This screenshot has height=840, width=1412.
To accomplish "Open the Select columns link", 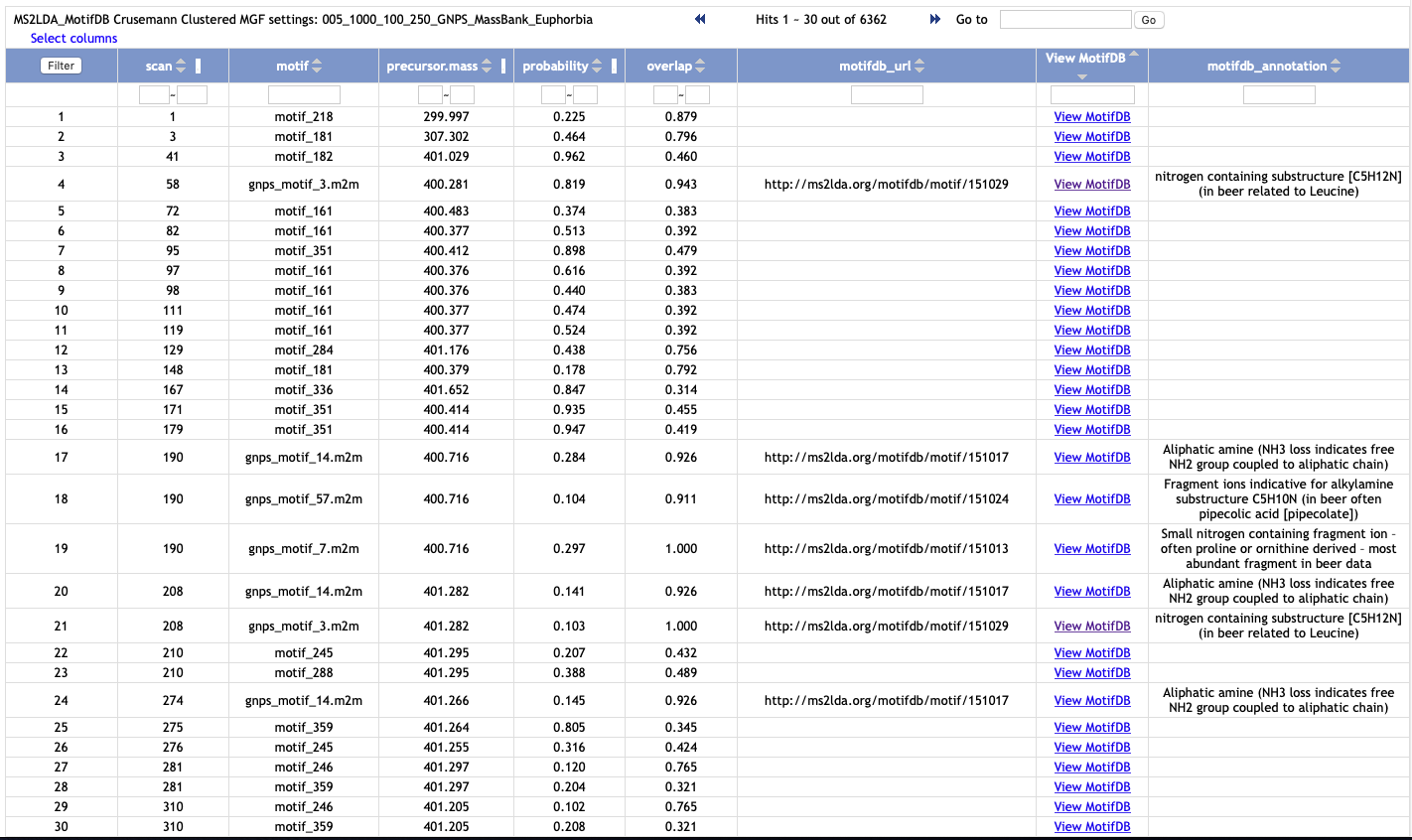I will coord(73,39).
